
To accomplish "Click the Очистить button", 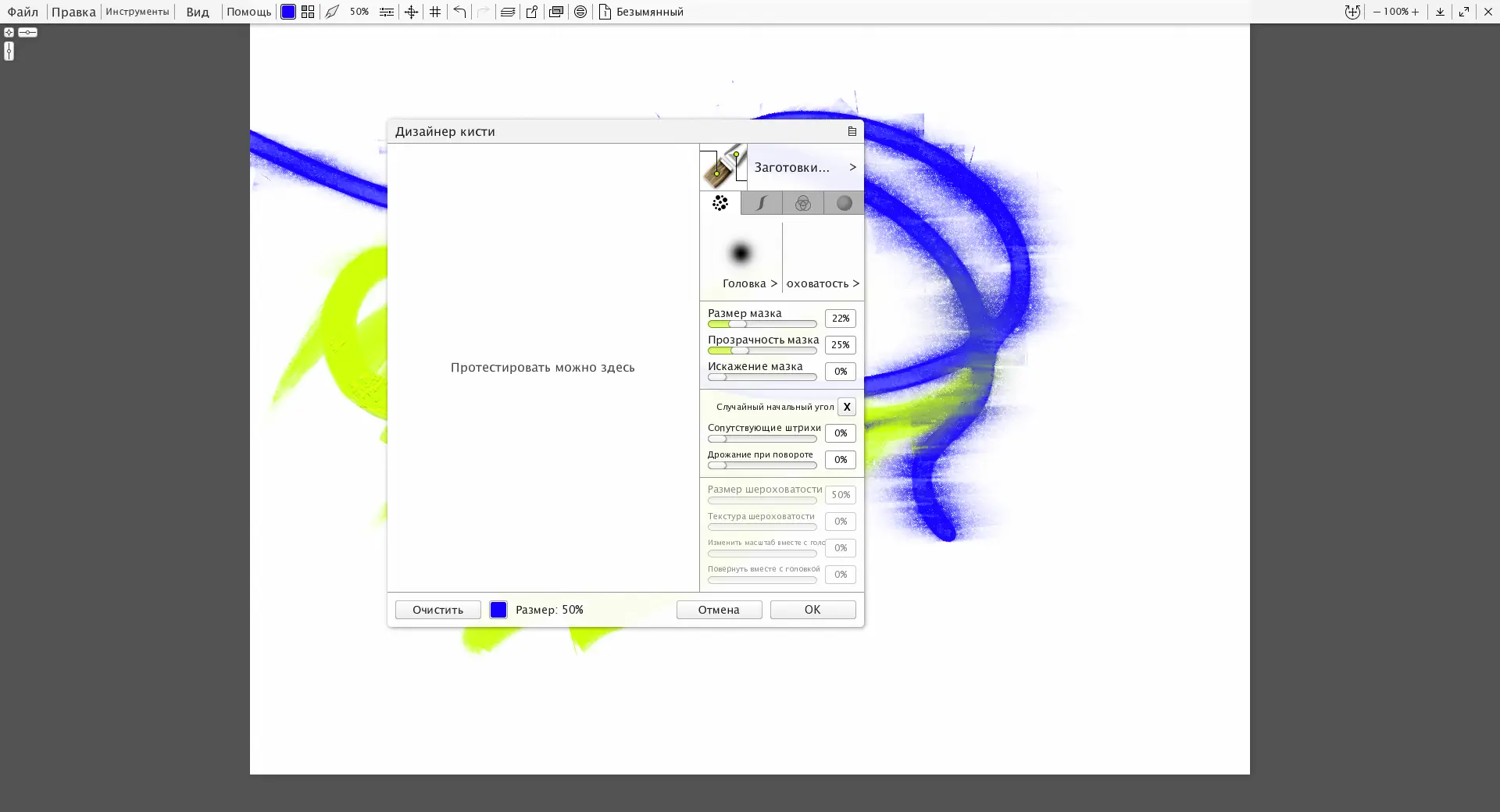I will [438, 610].
